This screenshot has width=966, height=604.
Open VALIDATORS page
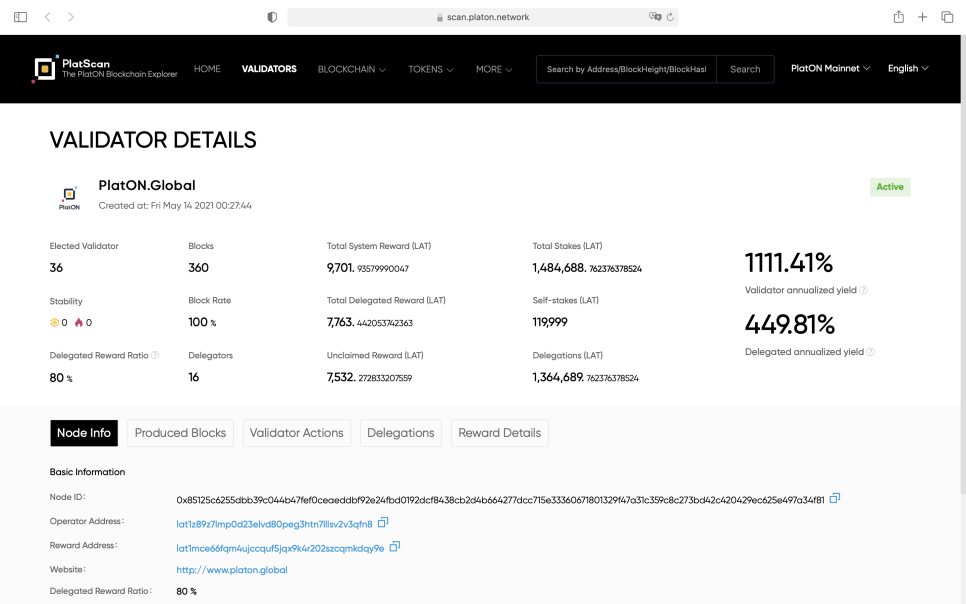tap(269, 69)
